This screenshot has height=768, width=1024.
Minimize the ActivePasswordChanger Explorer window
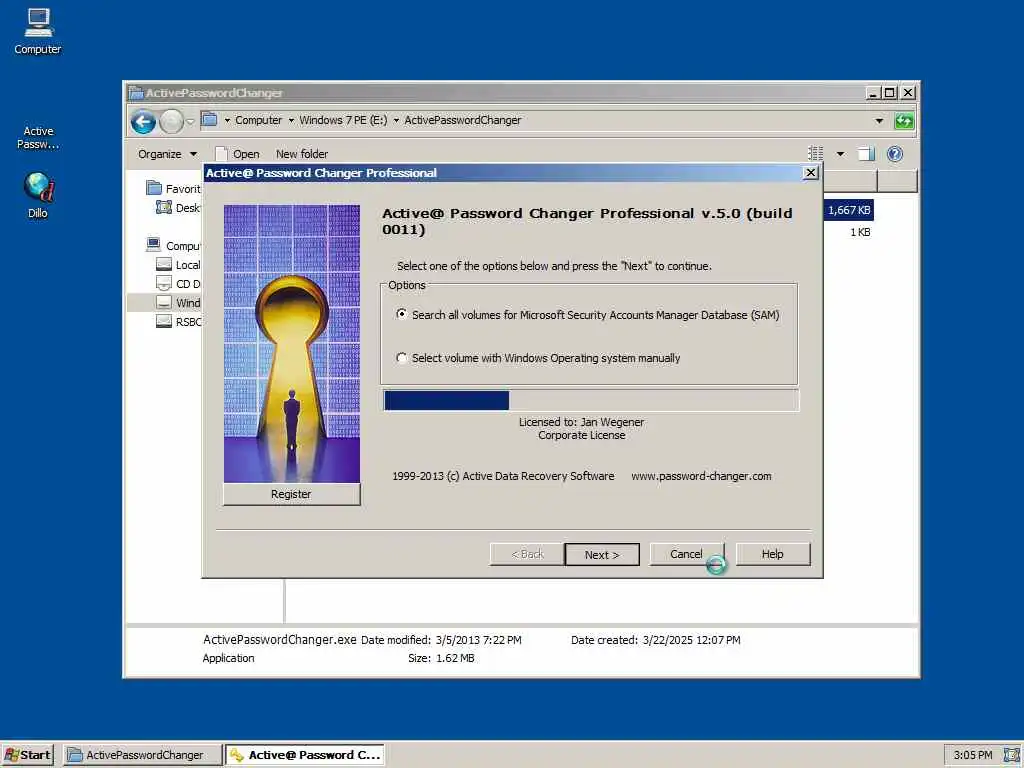tap(872, 93)
